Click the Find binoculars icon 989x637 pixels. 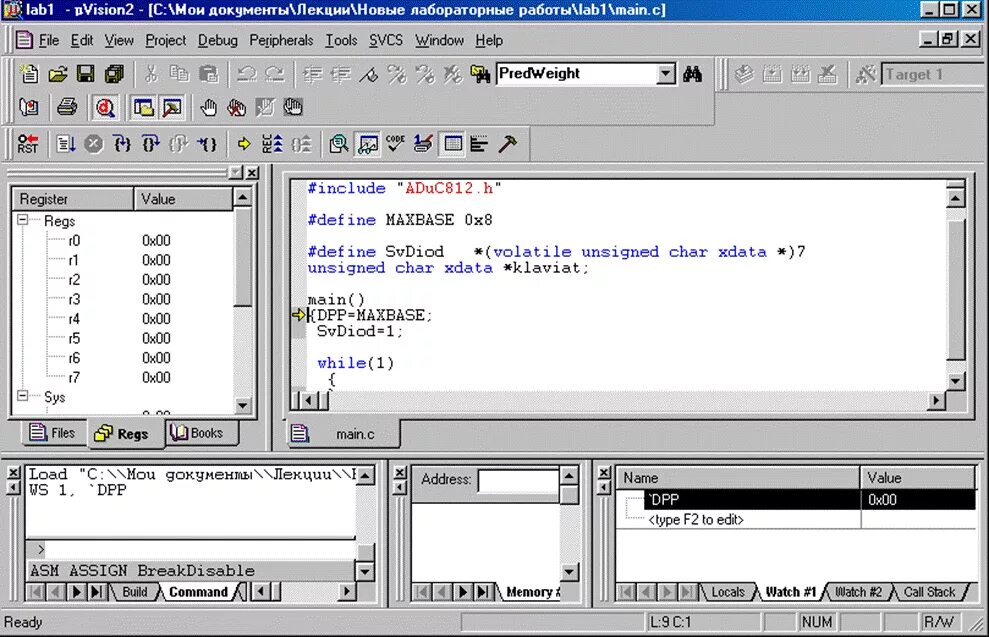692,74
